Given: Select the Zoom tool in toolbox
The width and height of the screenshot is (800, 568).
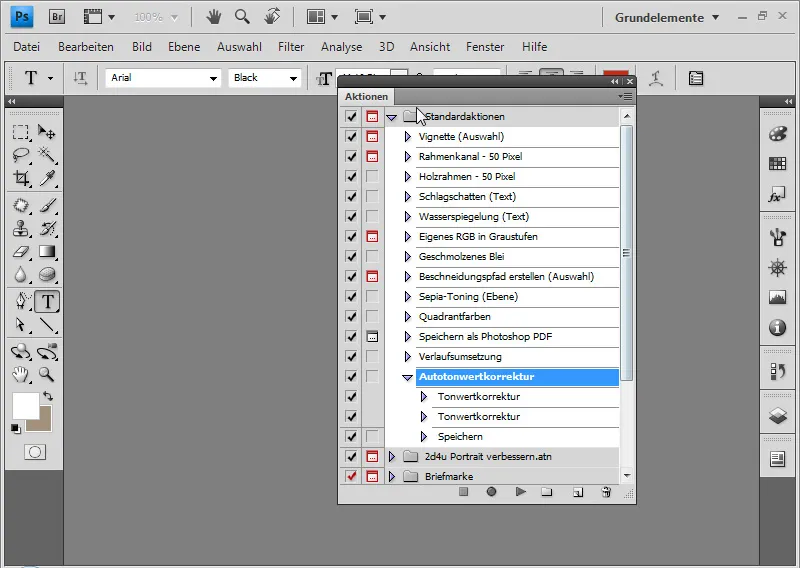Looking at the screenshot, I should tap(47, 375).
